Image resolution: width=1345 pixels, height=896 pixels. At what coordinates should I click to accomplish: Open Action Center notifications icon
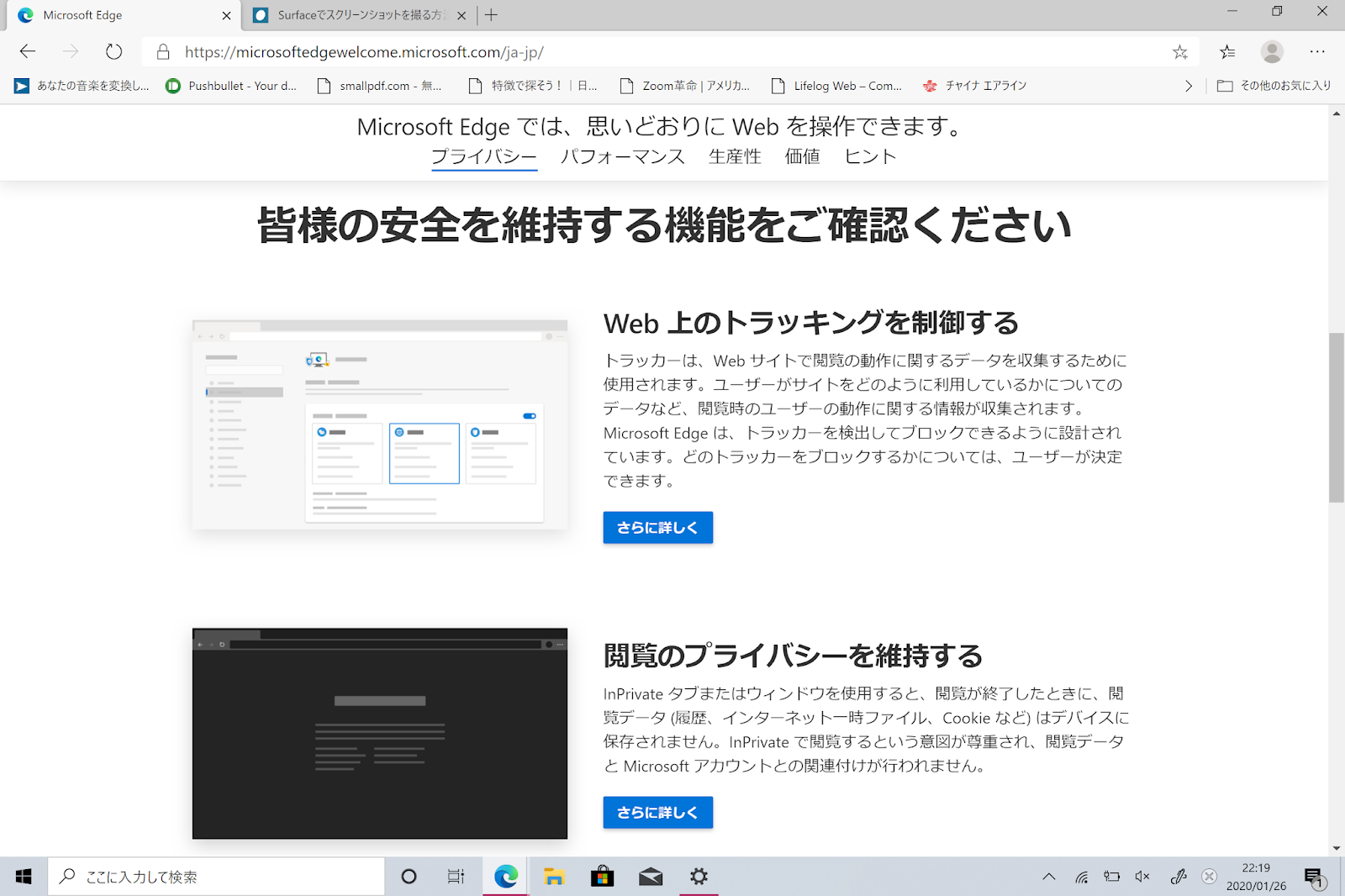(1314, 877)
